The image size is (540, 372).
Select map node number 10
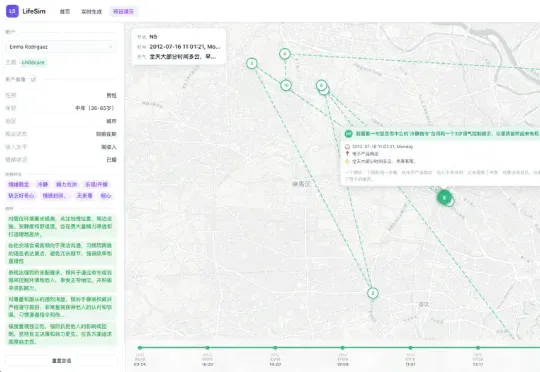pyautogui.click(x=286, y=85)
